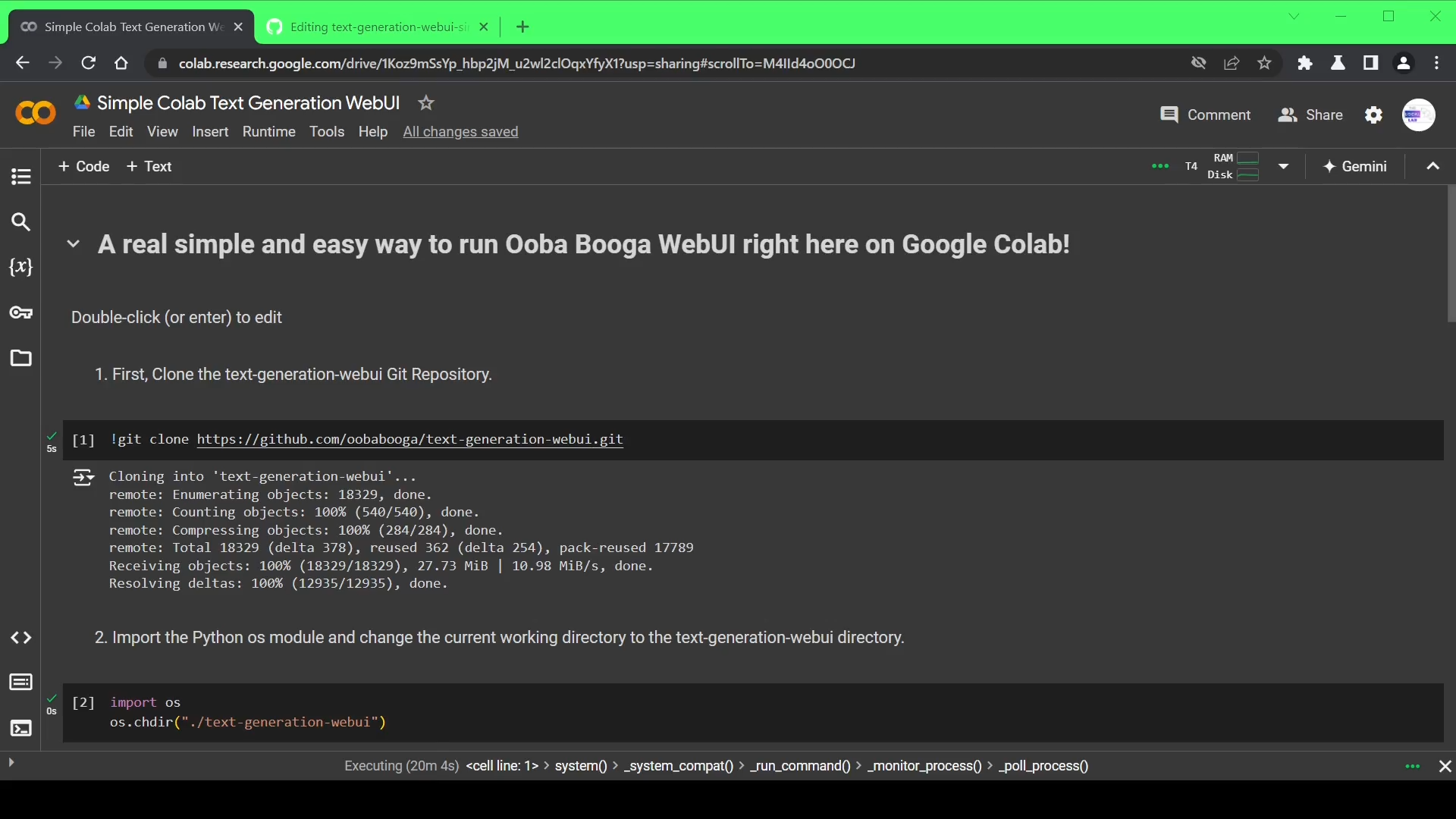
Task: Toggle the git clone output view
Action: (83, 478)
